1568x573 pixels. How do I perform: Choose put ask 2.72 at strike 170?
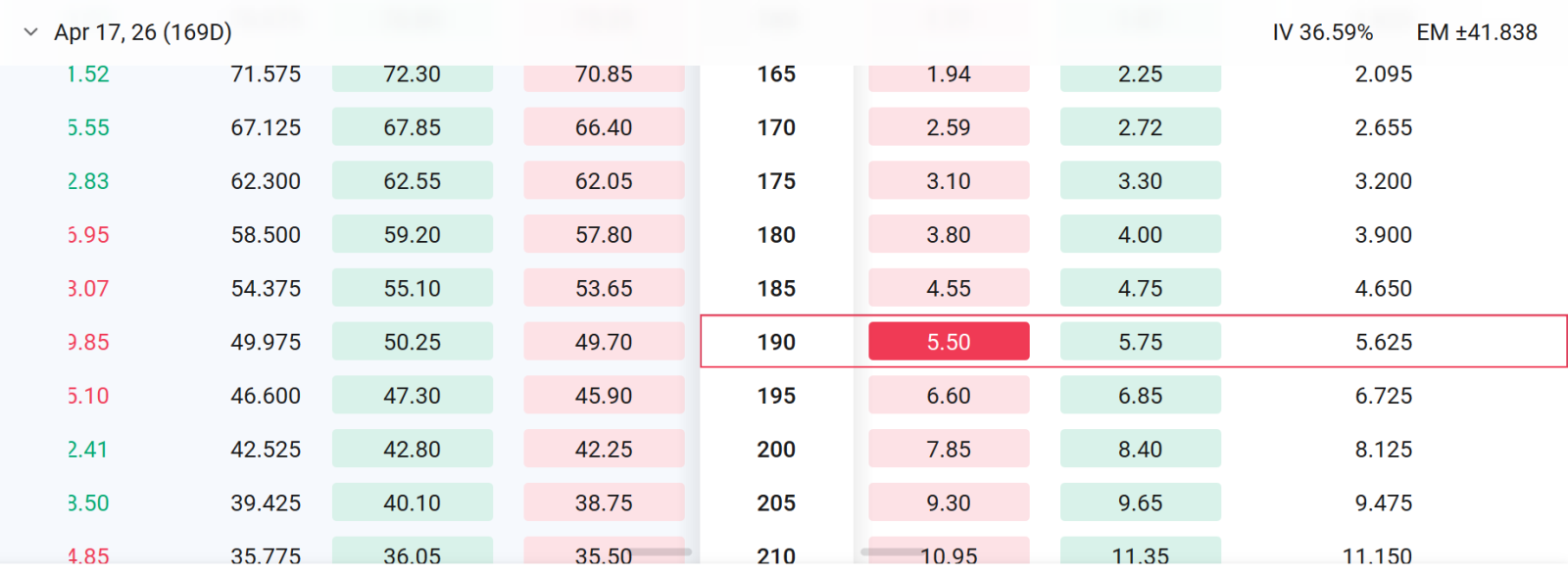[1141, 127]
